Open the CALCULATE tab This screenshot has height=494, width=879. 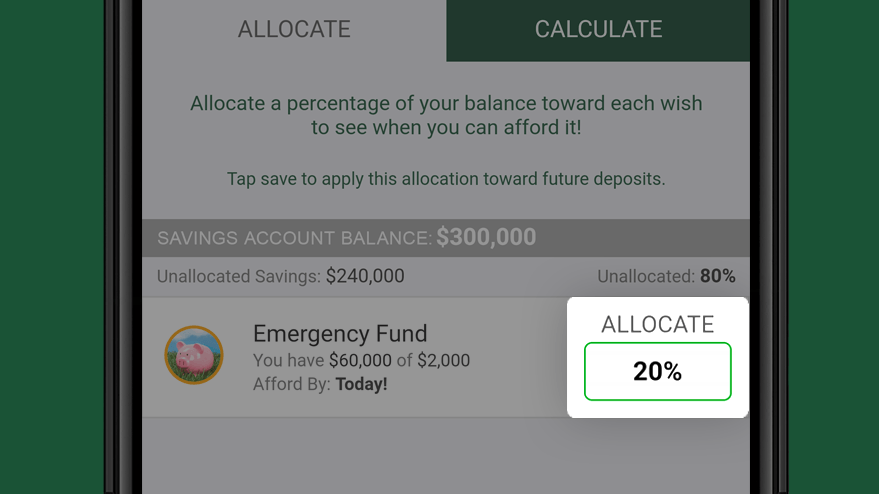point(598,30)
